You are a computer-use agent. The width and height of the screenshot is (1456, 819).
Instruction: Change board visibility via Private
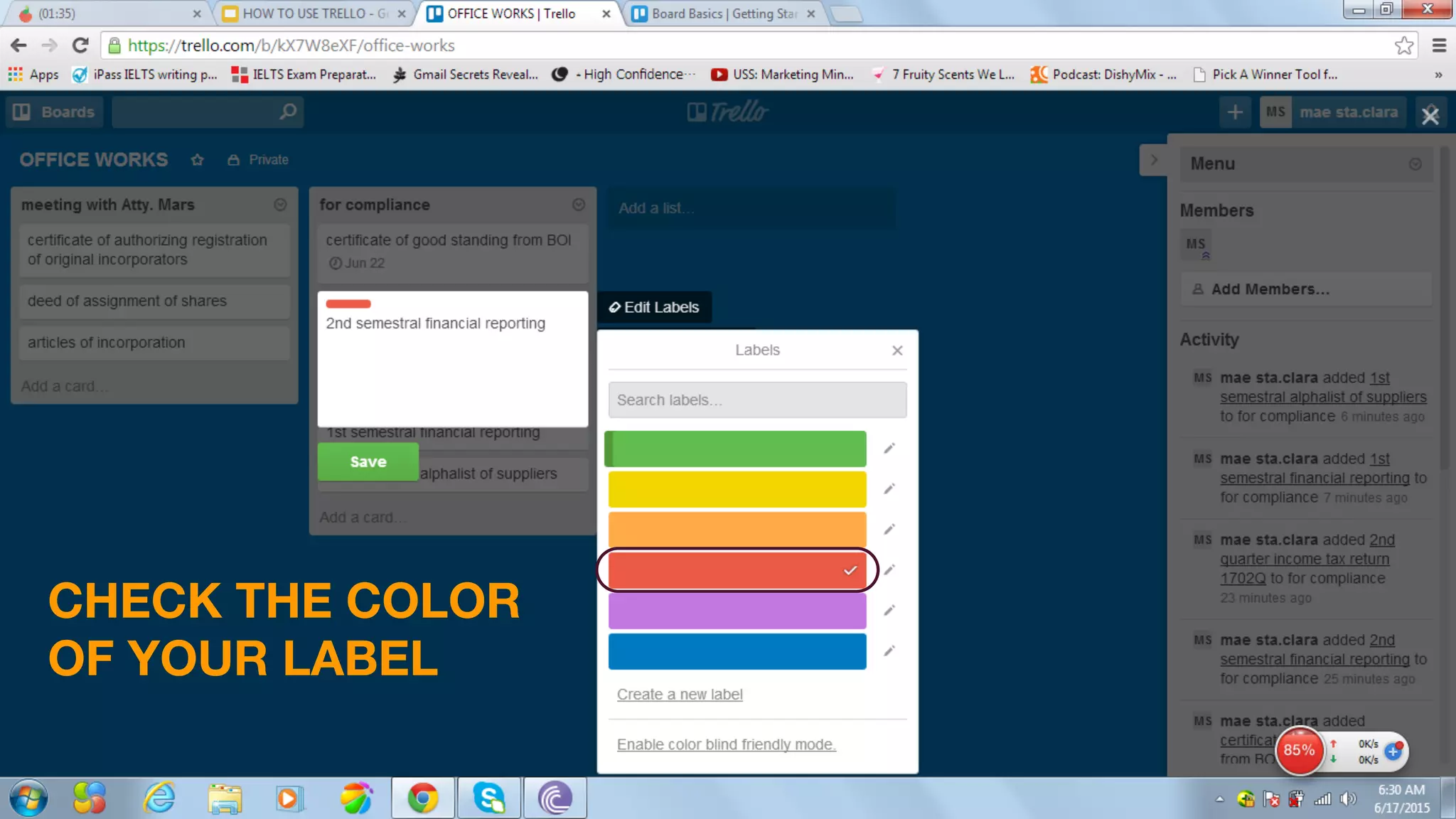(258, 160)
